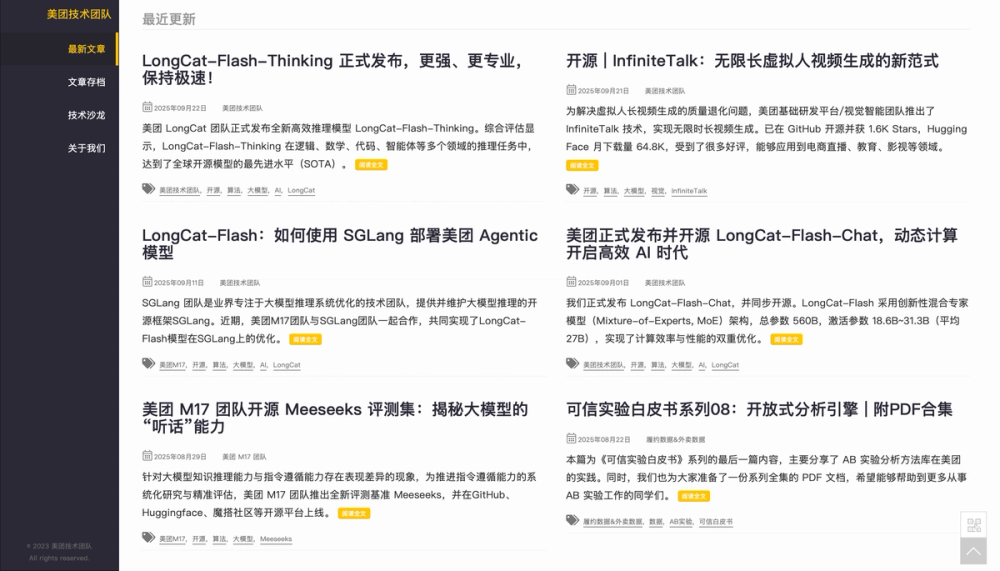Click 美团技术团队 site logo title
This screenshot has width=1000, height=571.
78,14
